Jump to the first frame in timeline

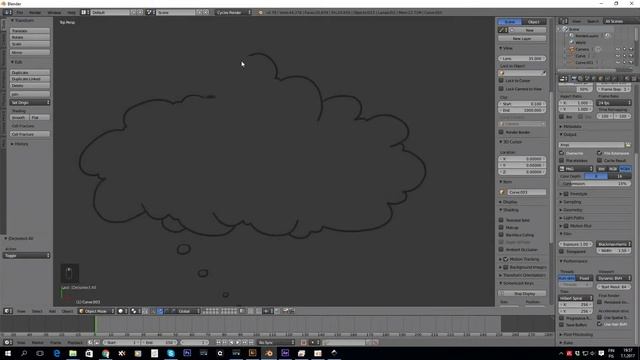(x=218, y=342)
